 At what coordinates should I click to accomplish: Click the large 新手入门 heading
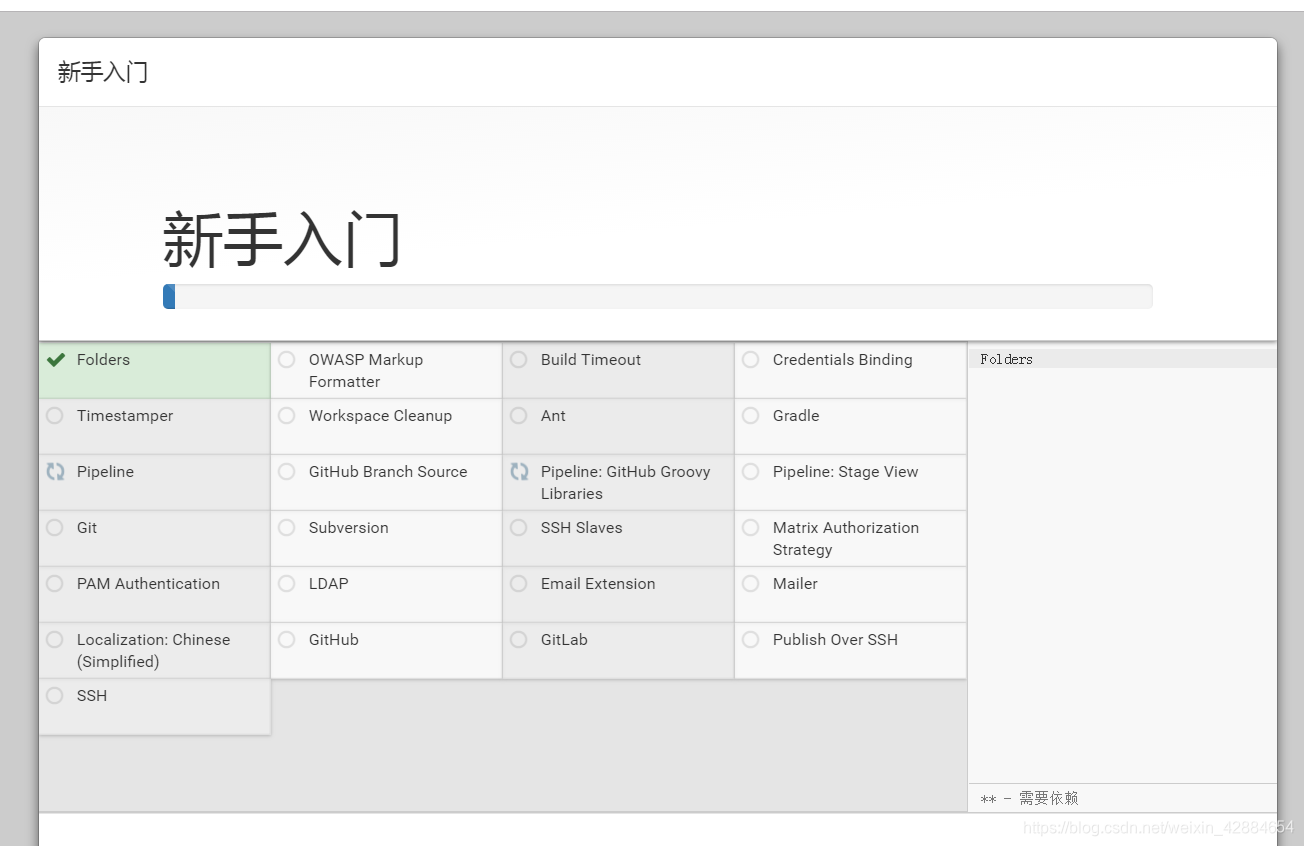[282, 240]
